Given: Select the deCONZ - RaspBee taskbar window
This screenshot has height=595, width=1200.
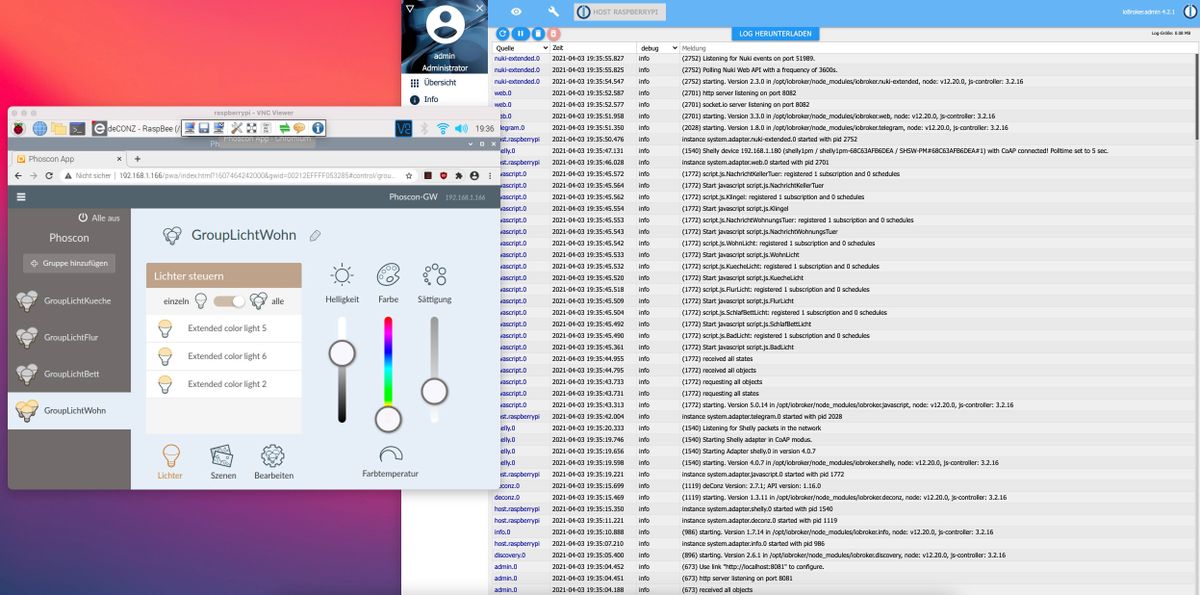Looking at the screenshot, I should (136, 128).
